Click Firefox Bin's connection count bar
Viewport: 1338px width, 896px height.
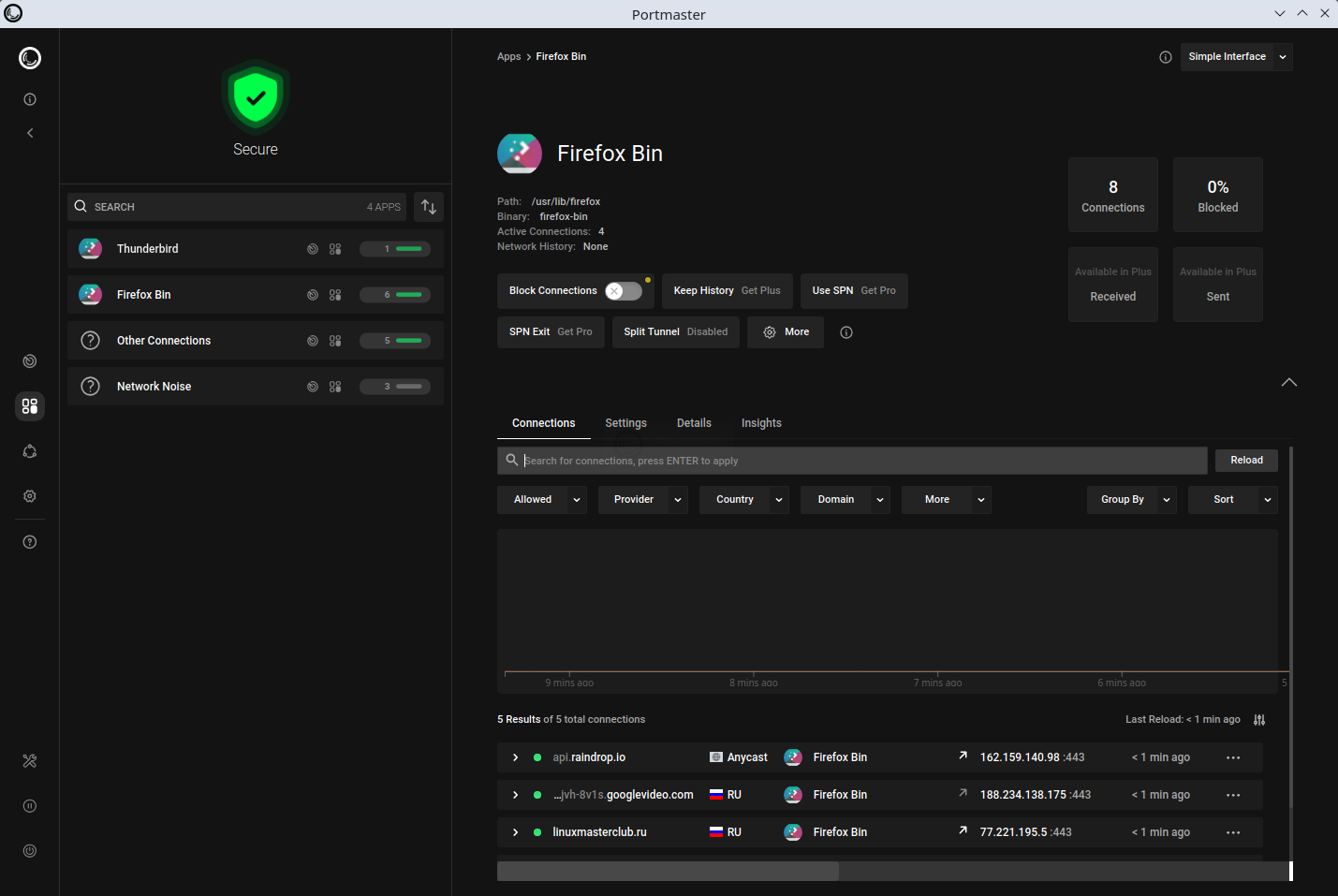pos(395,295)
